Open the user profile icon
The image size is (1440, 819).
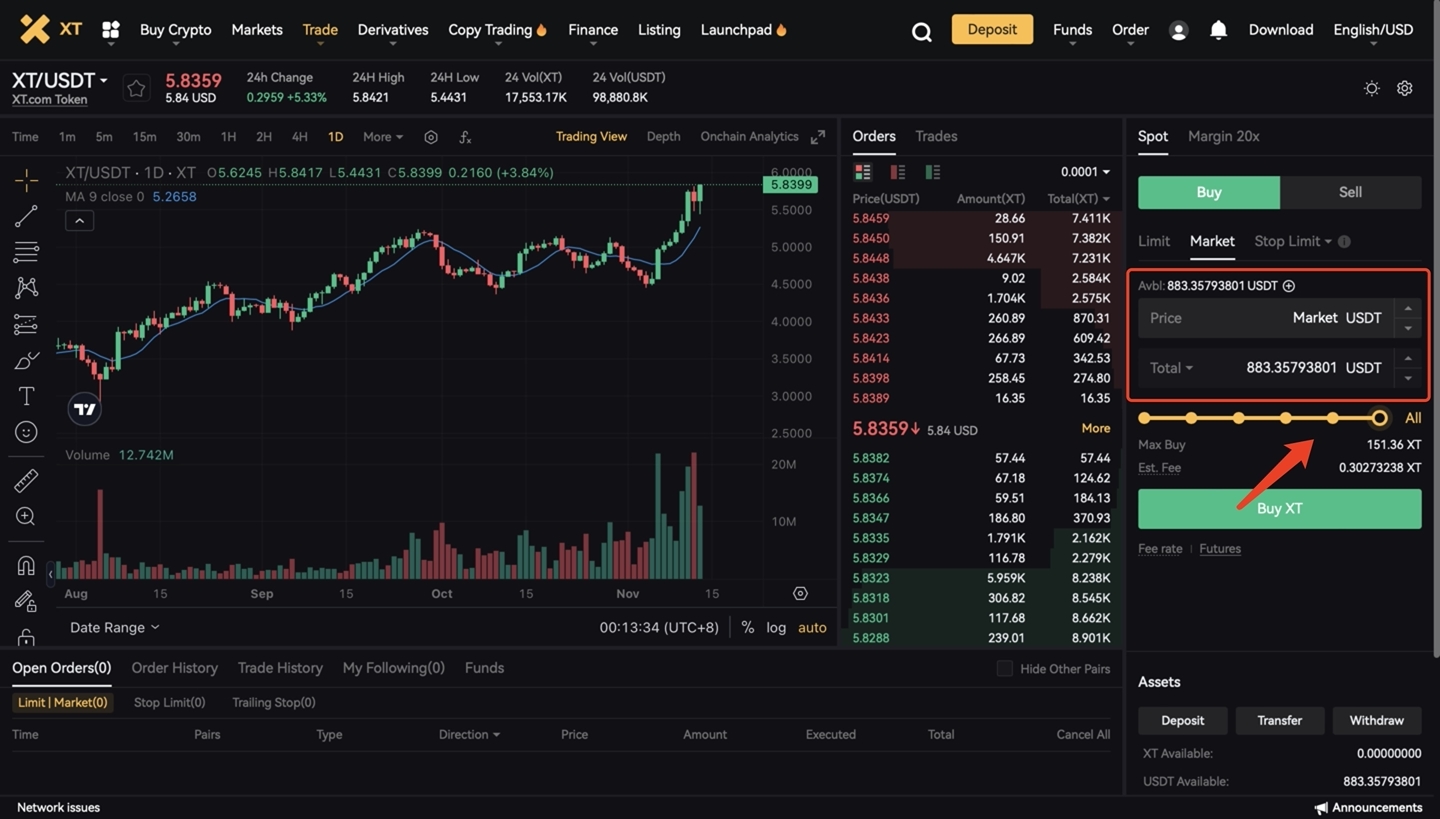click(1179, 31)
